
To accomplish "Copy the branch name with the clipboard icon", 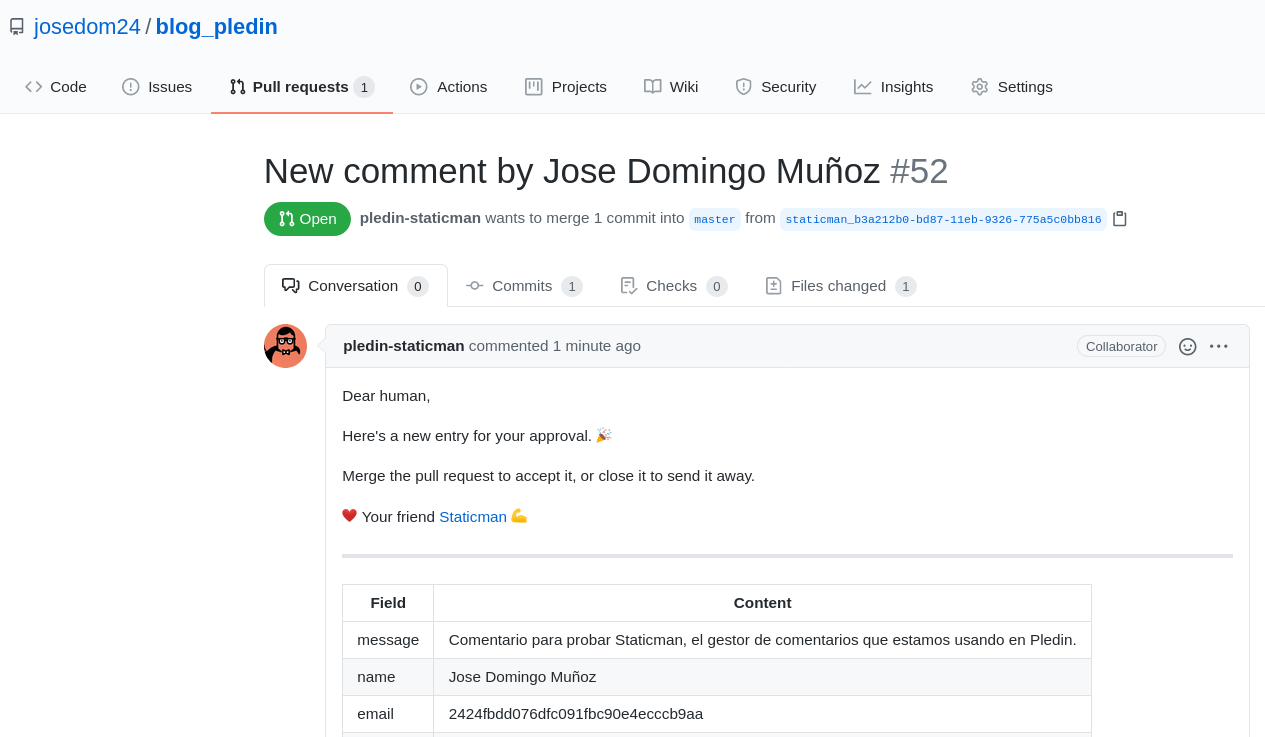I will [1119, 219].
